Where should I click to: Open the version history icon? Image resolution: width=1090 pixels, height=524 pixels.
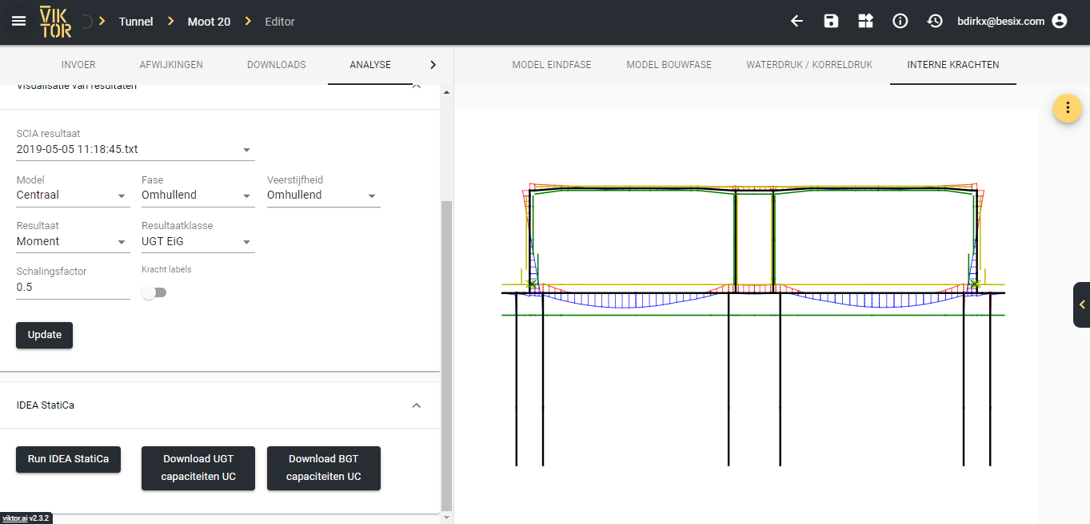[x=935, y=21]
